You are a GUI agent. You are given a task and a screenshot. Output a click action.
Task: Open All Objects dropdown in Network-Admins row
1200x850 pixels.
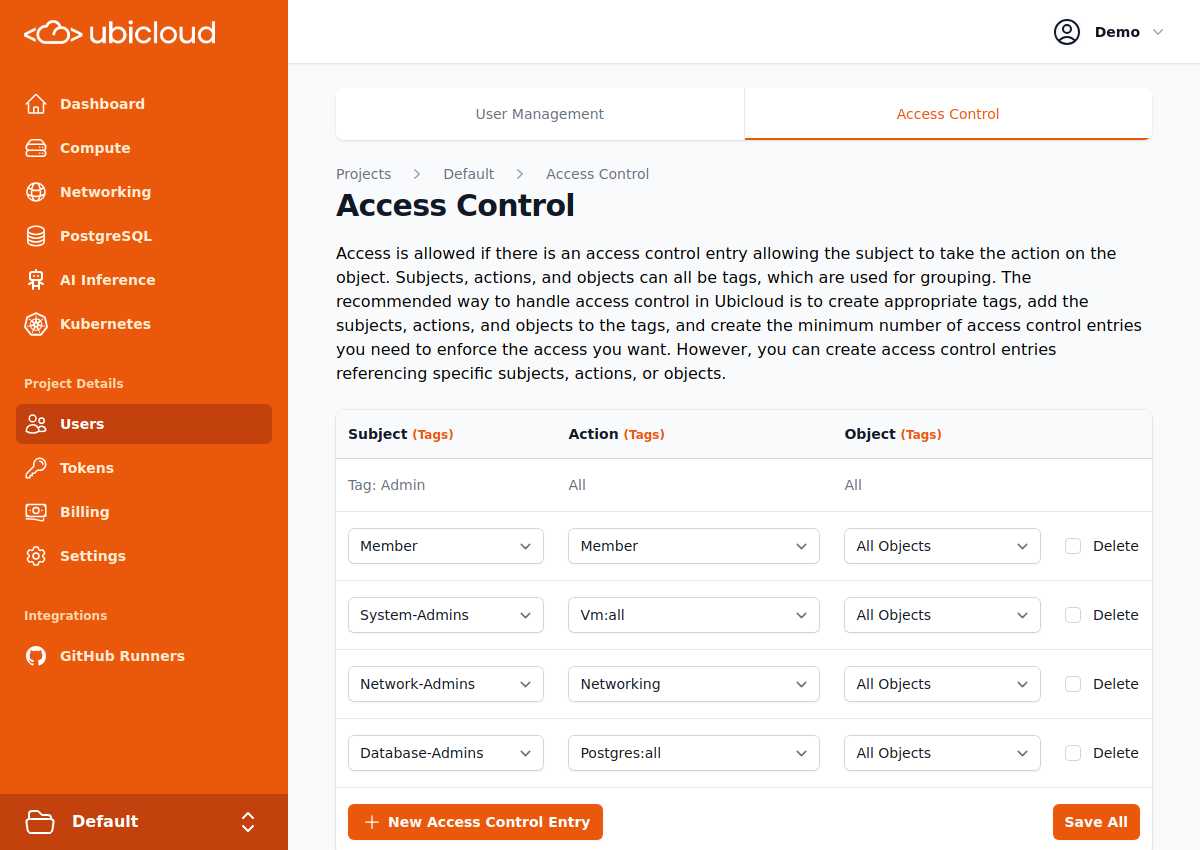click(x=942, y=684)
